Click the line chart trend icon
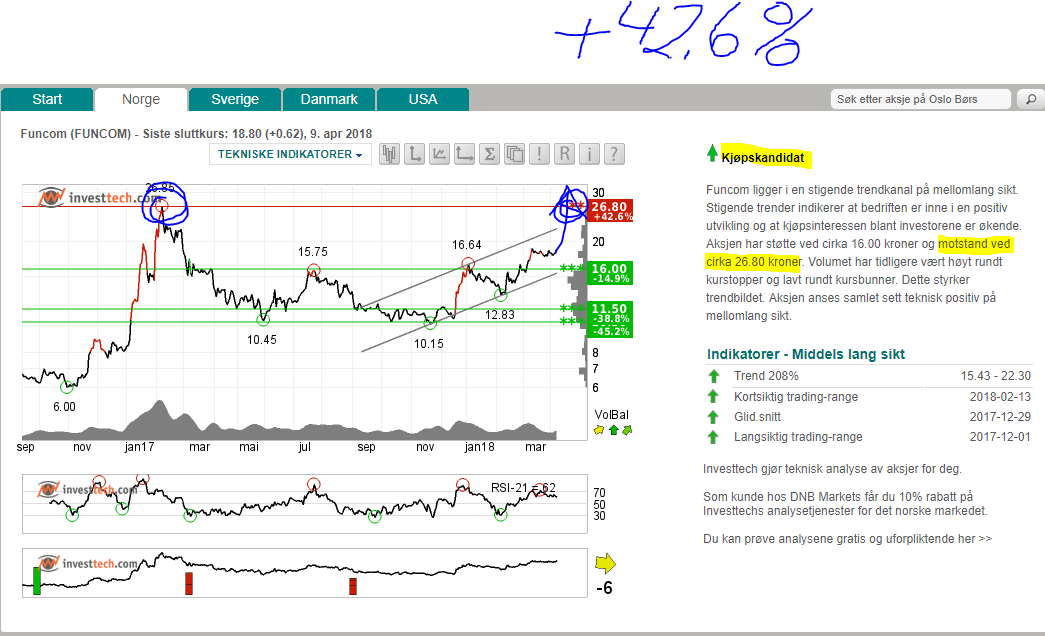 [x=439, y=154]
